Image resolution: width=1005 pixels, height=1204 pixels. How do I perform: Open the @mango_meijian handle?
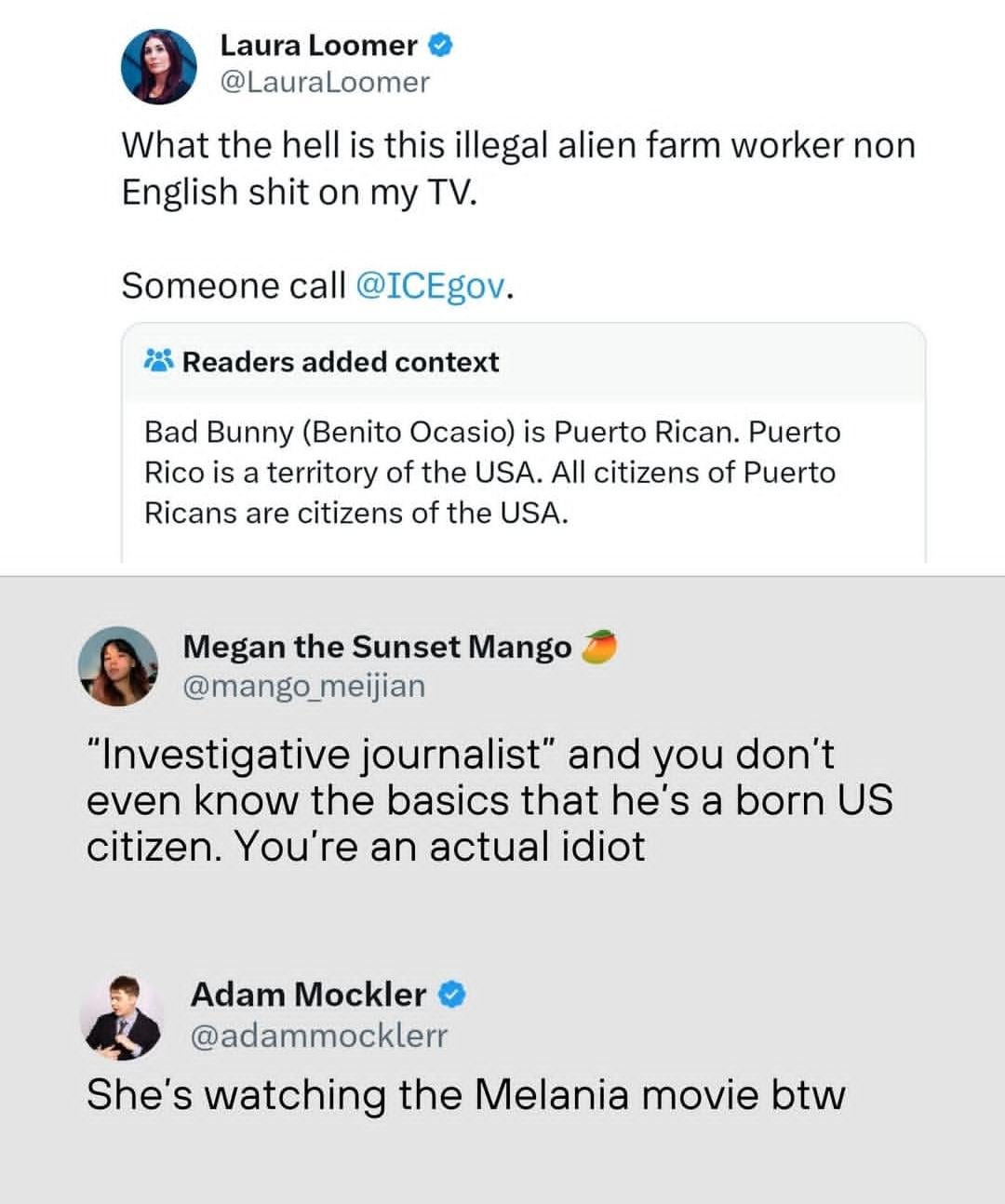tap(303, 686)
